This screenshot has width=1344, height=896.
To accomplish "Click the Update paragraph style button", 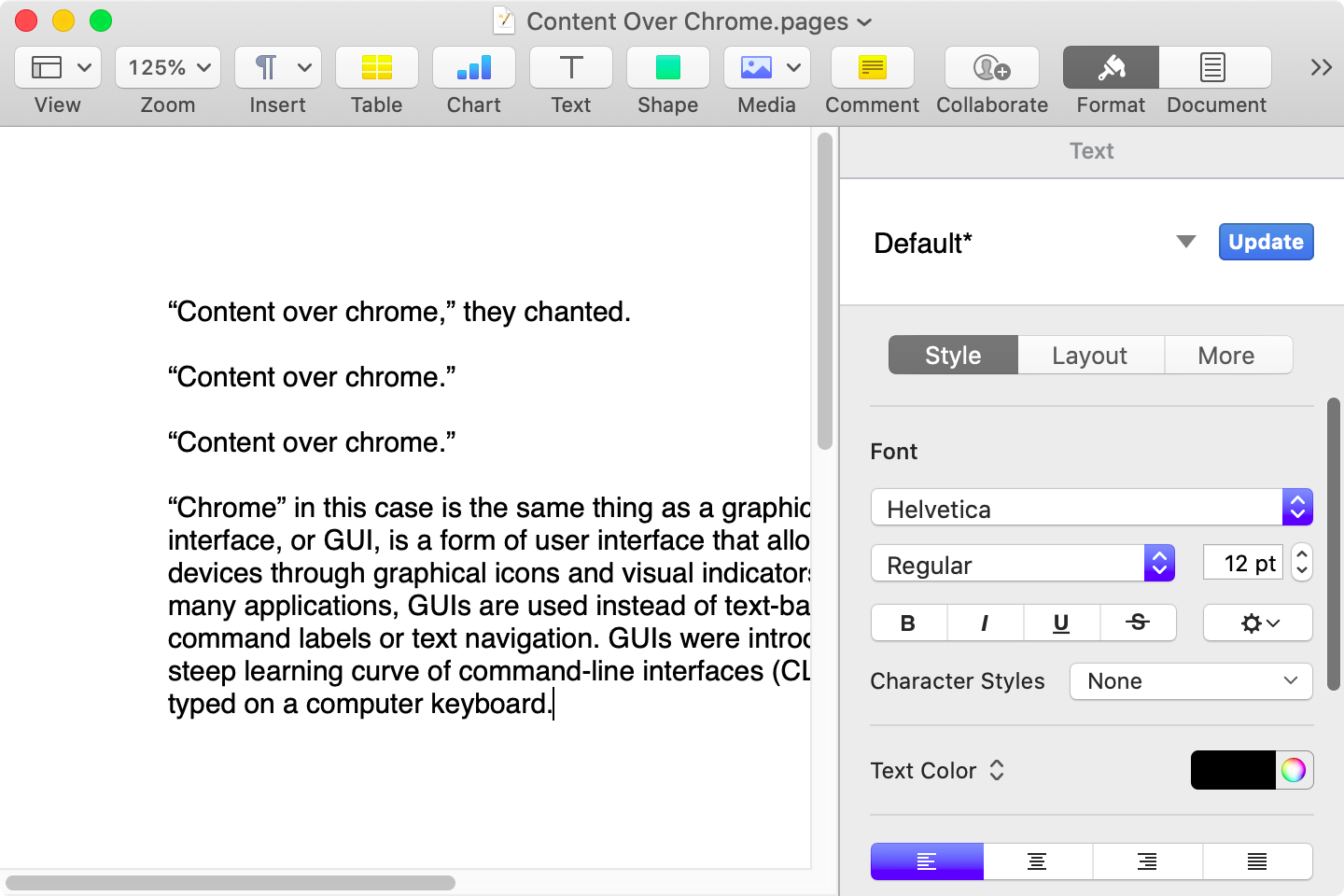I will pos(1266,242).
